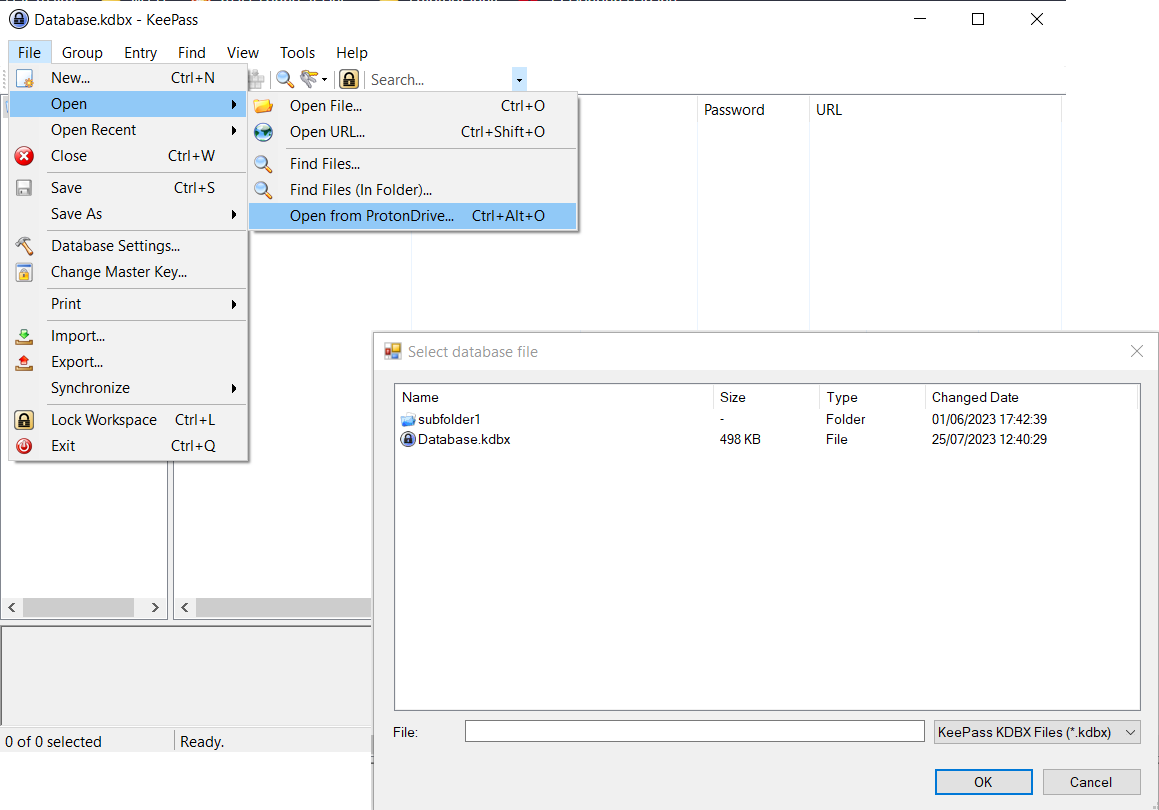The image size is (1159, 810).
Task: Click the padlock icon beside Lock Workspace
Action: tap(24, 420)
